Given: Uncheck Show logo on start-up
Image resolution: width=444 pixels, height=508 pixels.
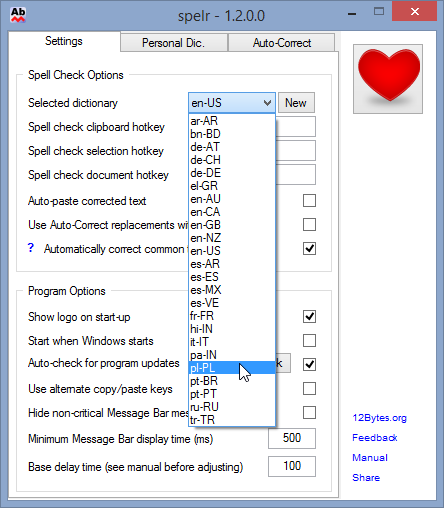Looking at the screenshot, I should coord(309,317).
